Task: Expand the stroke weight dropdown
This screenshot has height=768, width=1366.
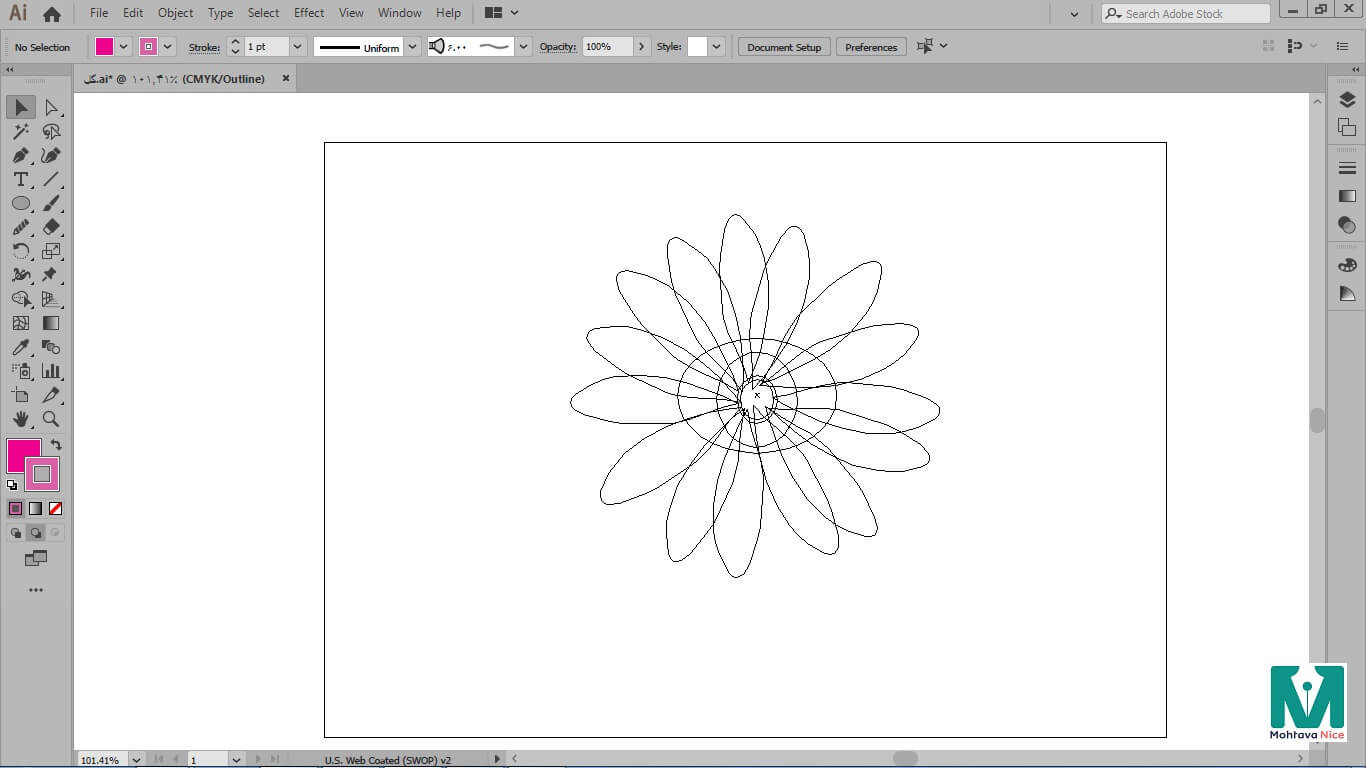Action: tap(297, 47)
